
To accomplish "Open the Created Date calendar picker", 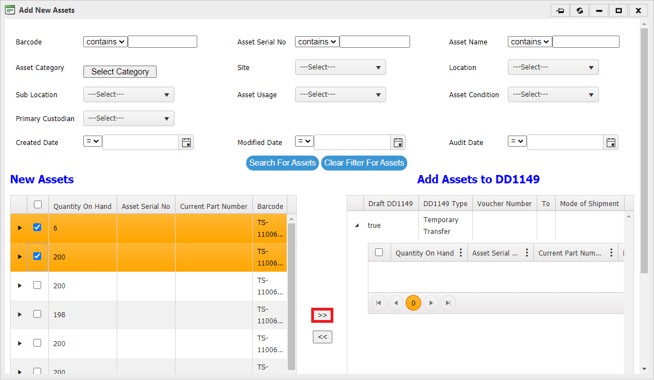I will [186, 143].
